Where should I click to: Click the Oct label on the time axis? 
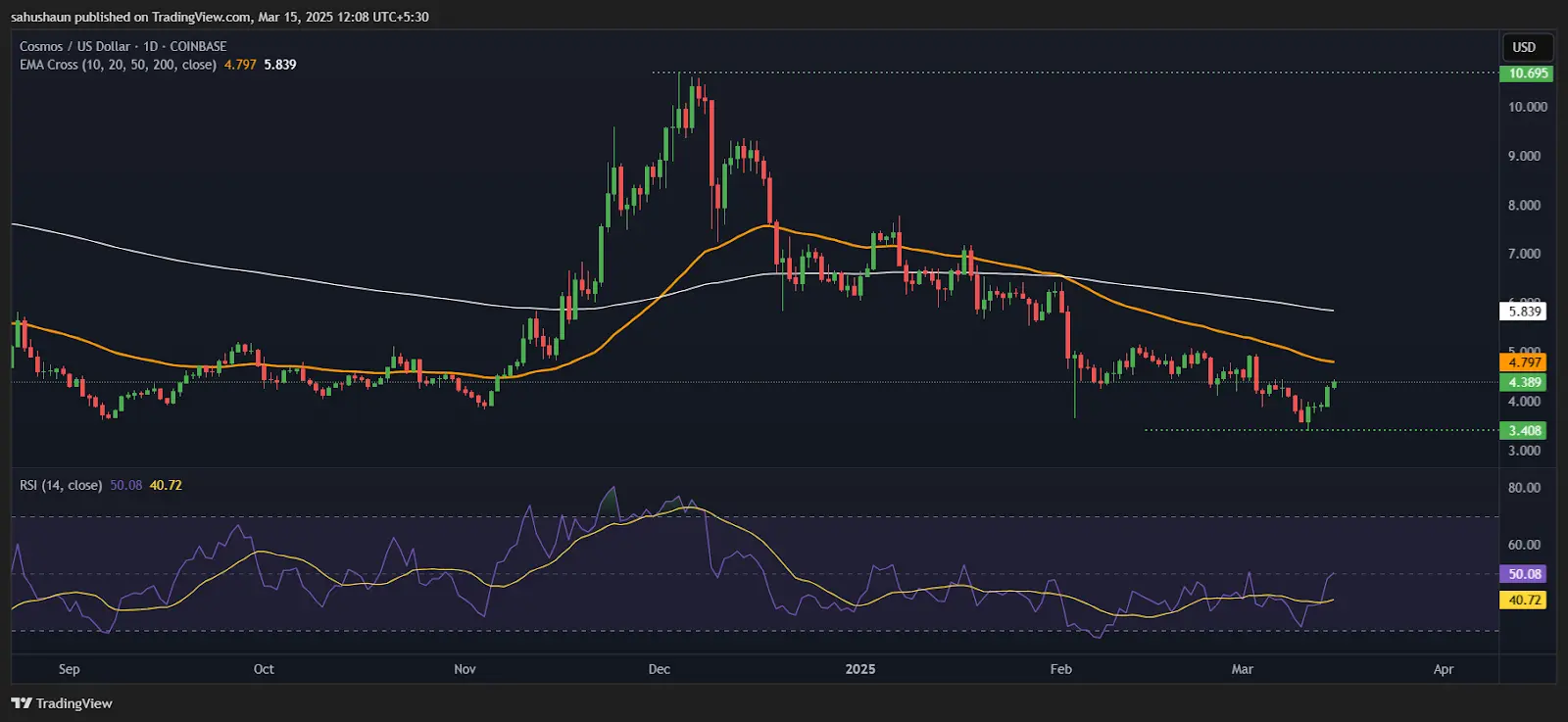click(x=264, y=669)
